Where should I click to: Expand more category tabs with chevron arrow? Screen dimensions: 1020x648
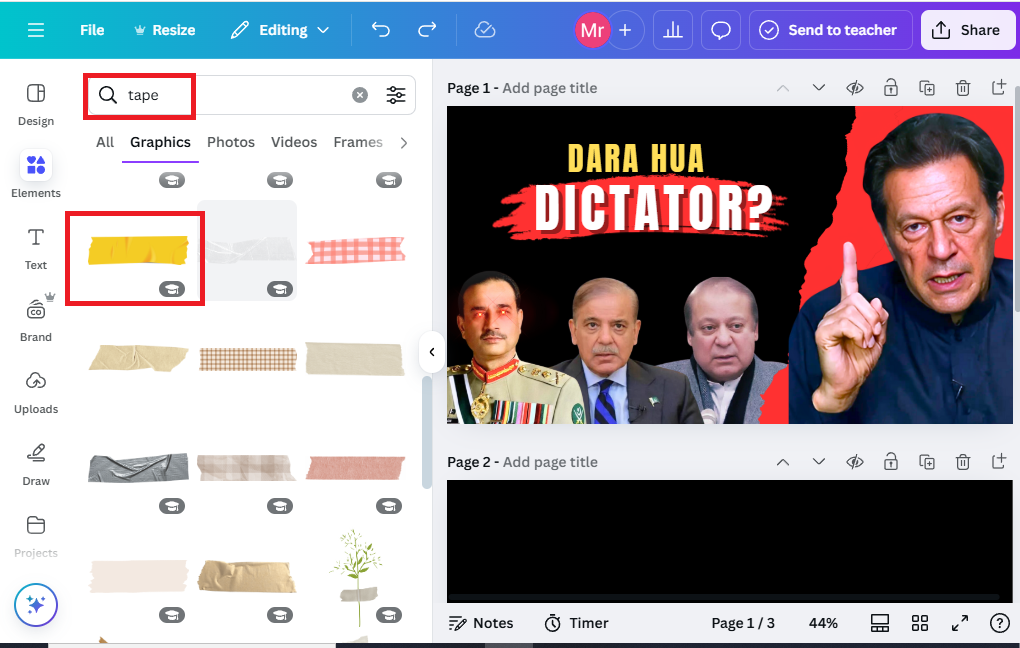pos(403,142)
